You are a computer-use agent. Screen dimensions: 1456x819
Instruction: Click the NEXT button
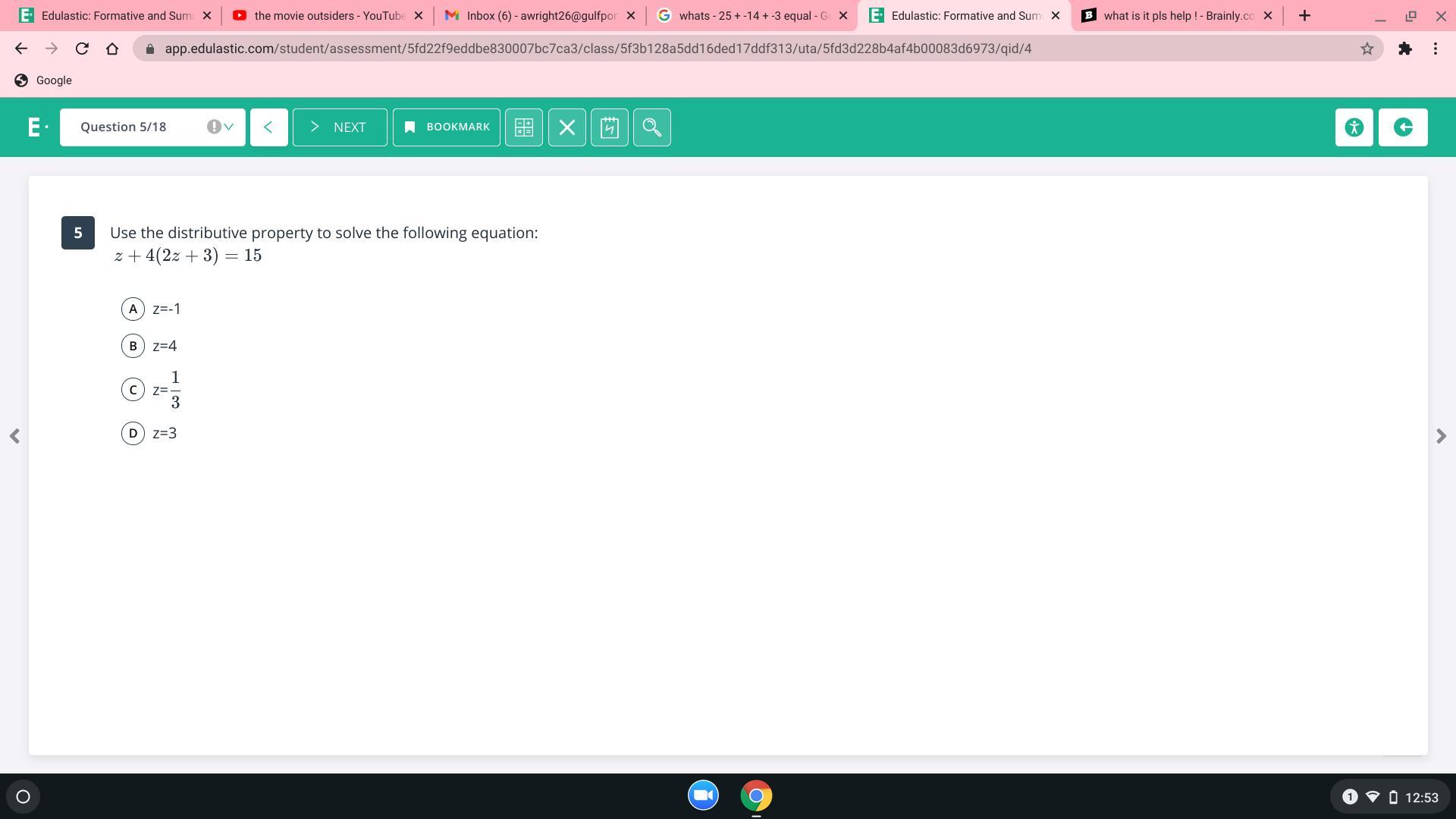point(340,127)
